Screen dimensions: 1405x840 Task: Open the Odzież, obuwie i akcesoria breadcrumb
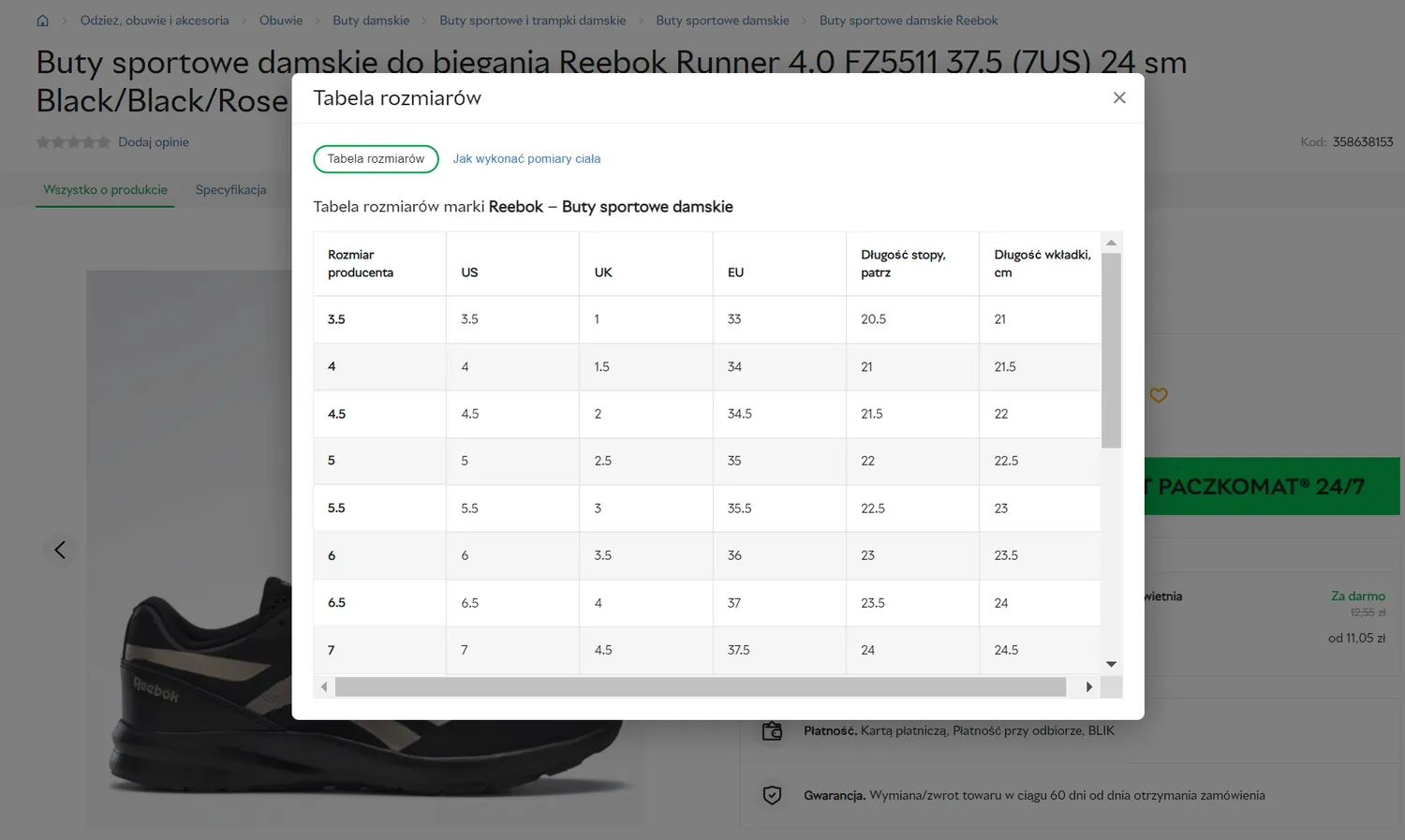coord(155,21)
